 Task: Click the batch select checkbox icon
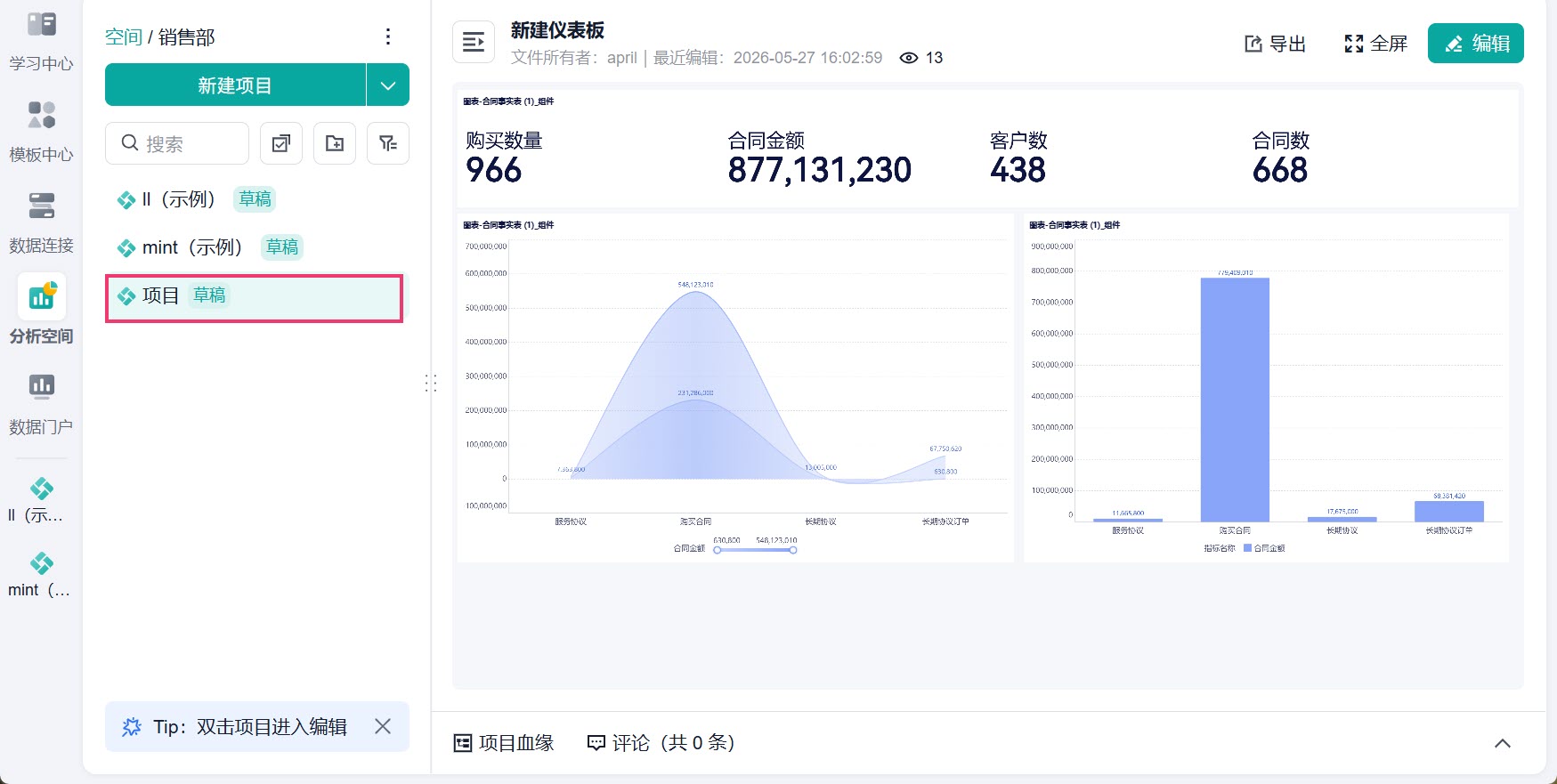pos(281,143)
